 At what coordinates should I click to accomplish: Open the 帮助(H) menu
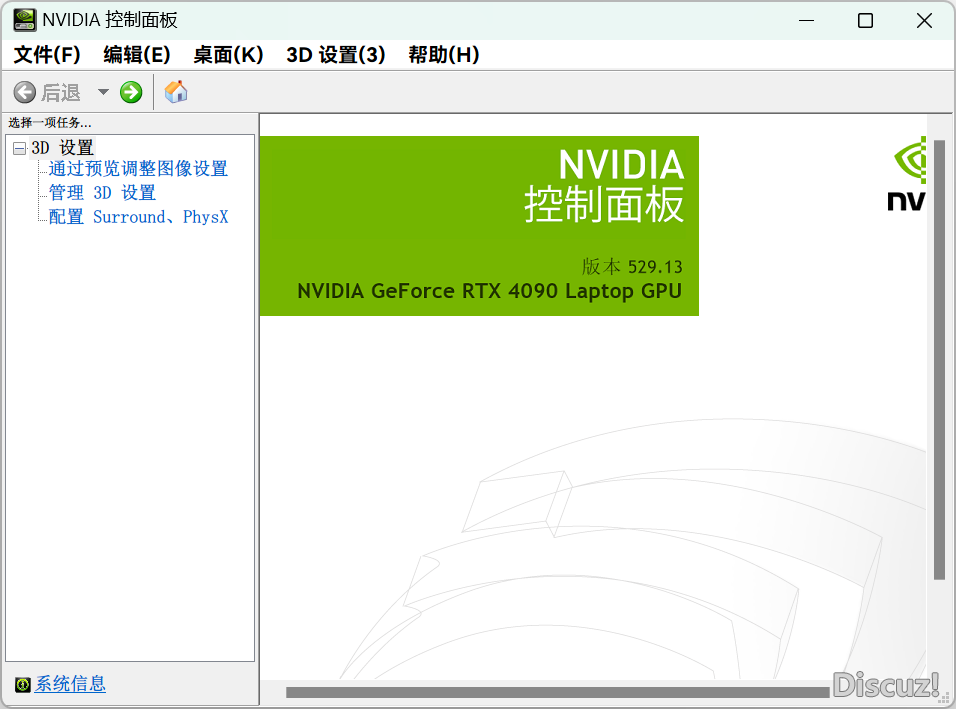click(x=444, y=55)
